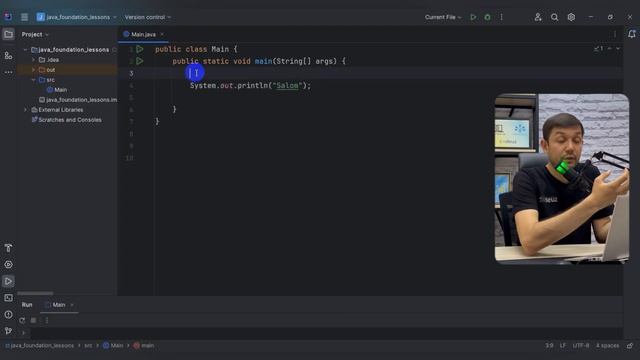The height and width of the screenshot is (360, 640).
Task: Stop the running process in Run panel
Action: 33,320
